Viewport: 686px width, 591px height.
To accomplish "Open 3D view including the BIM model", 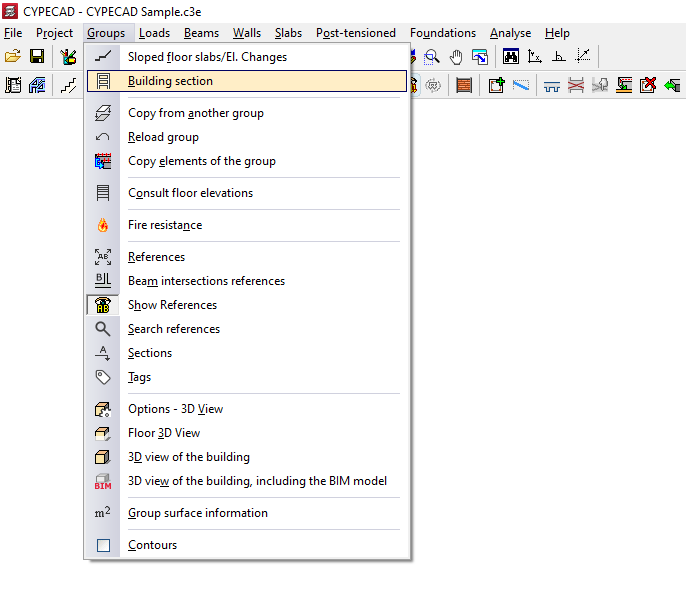I will coord(247,481).
